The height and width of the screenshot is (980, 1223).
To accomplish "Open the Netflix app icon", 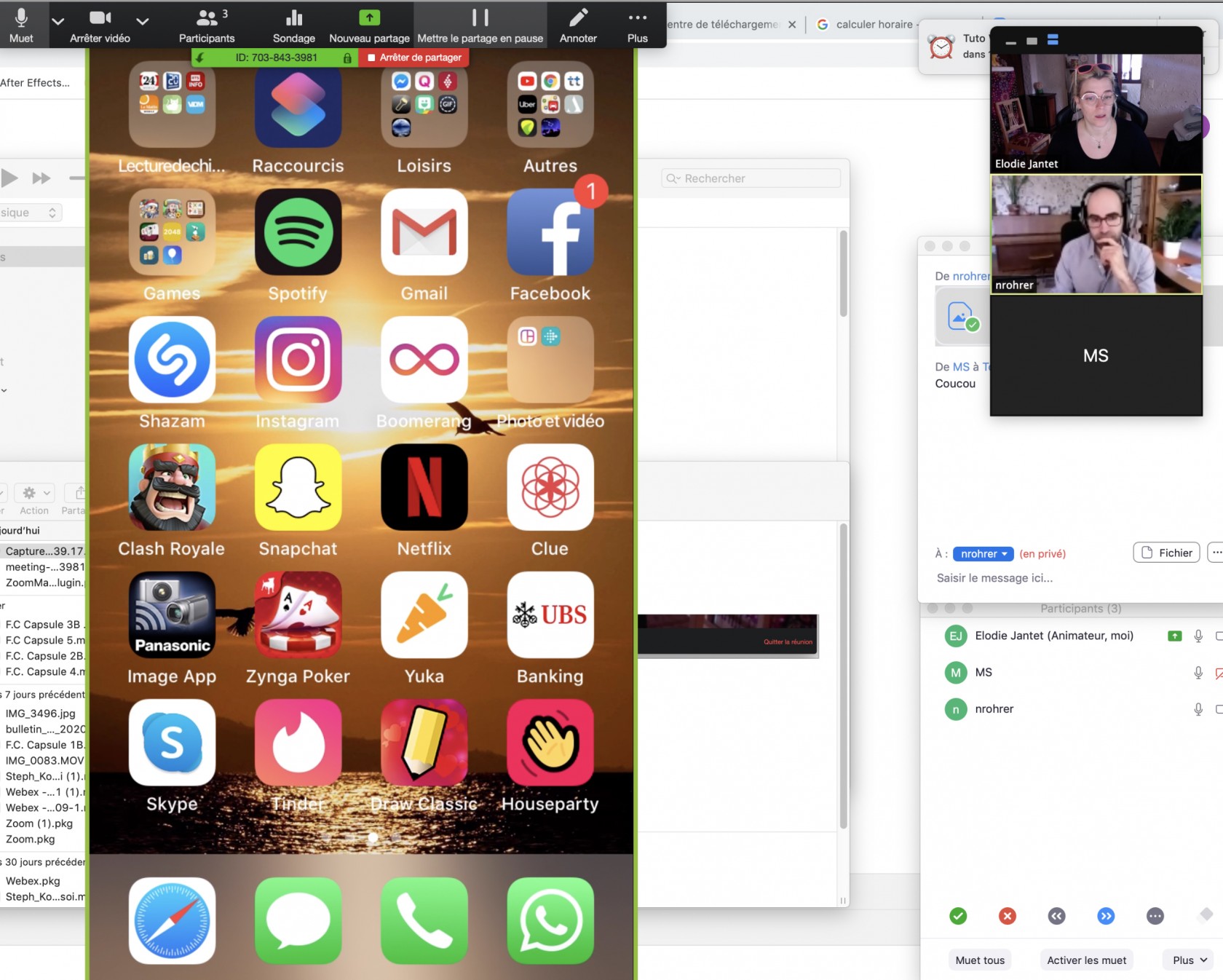I will [424, 488].
